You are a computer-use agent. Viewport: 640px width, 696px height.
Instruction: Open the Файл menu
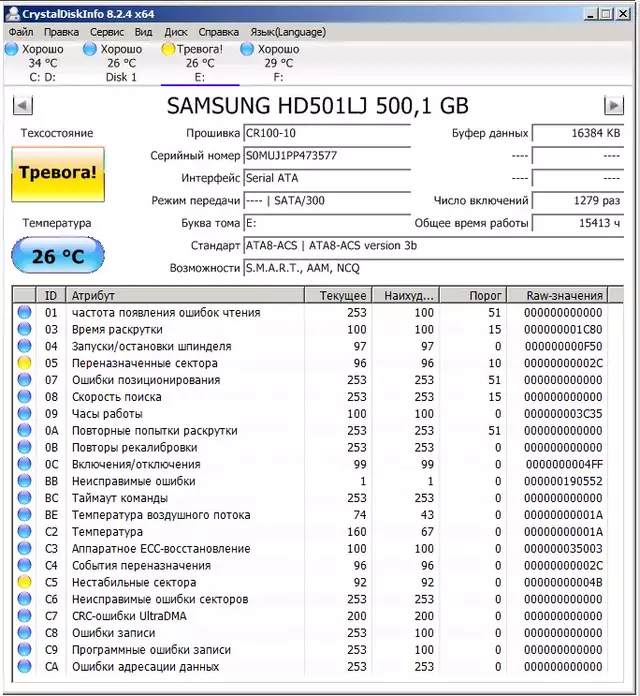20,32
